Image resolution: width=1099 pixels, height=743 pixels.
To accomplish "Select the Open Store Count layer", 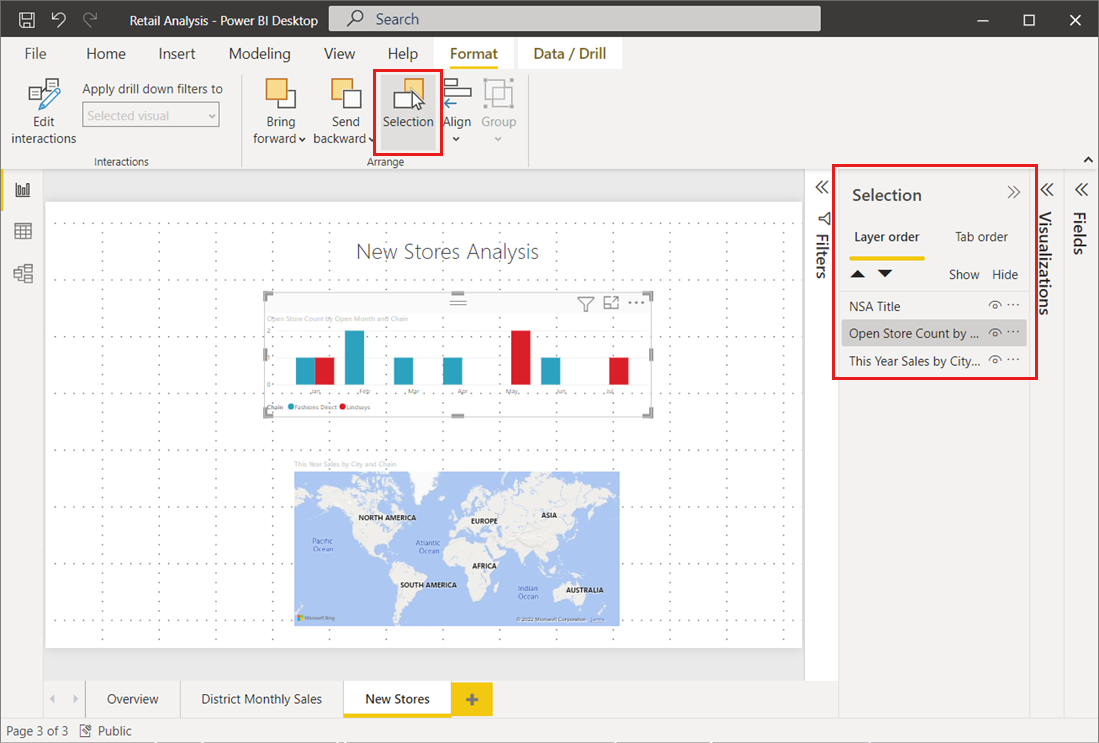I will pos(934,334).
